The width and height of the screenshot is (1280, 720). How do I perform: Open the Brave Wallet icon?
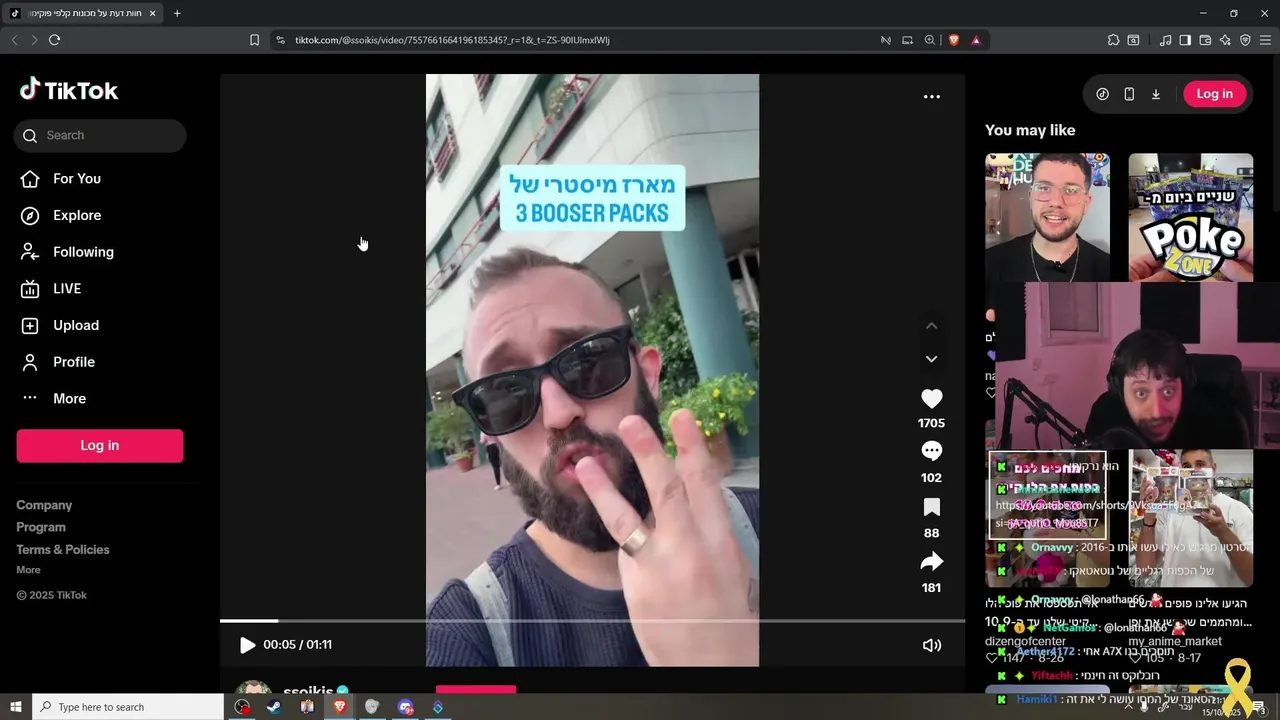(1205, 40)
